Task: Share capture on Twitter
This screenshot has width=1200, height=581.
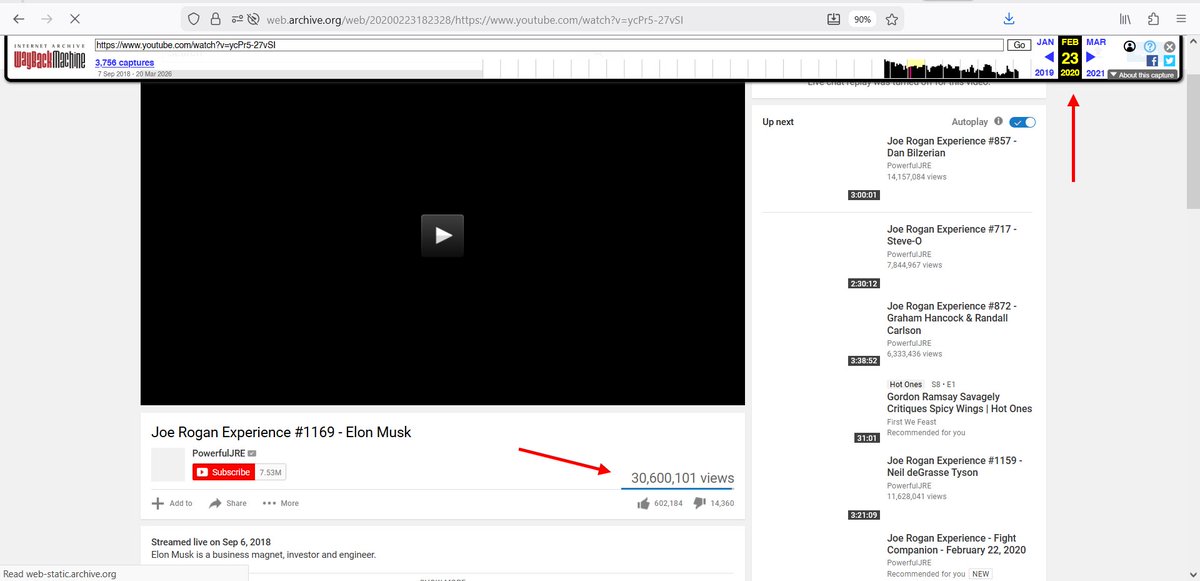Action: point(1169,61)
